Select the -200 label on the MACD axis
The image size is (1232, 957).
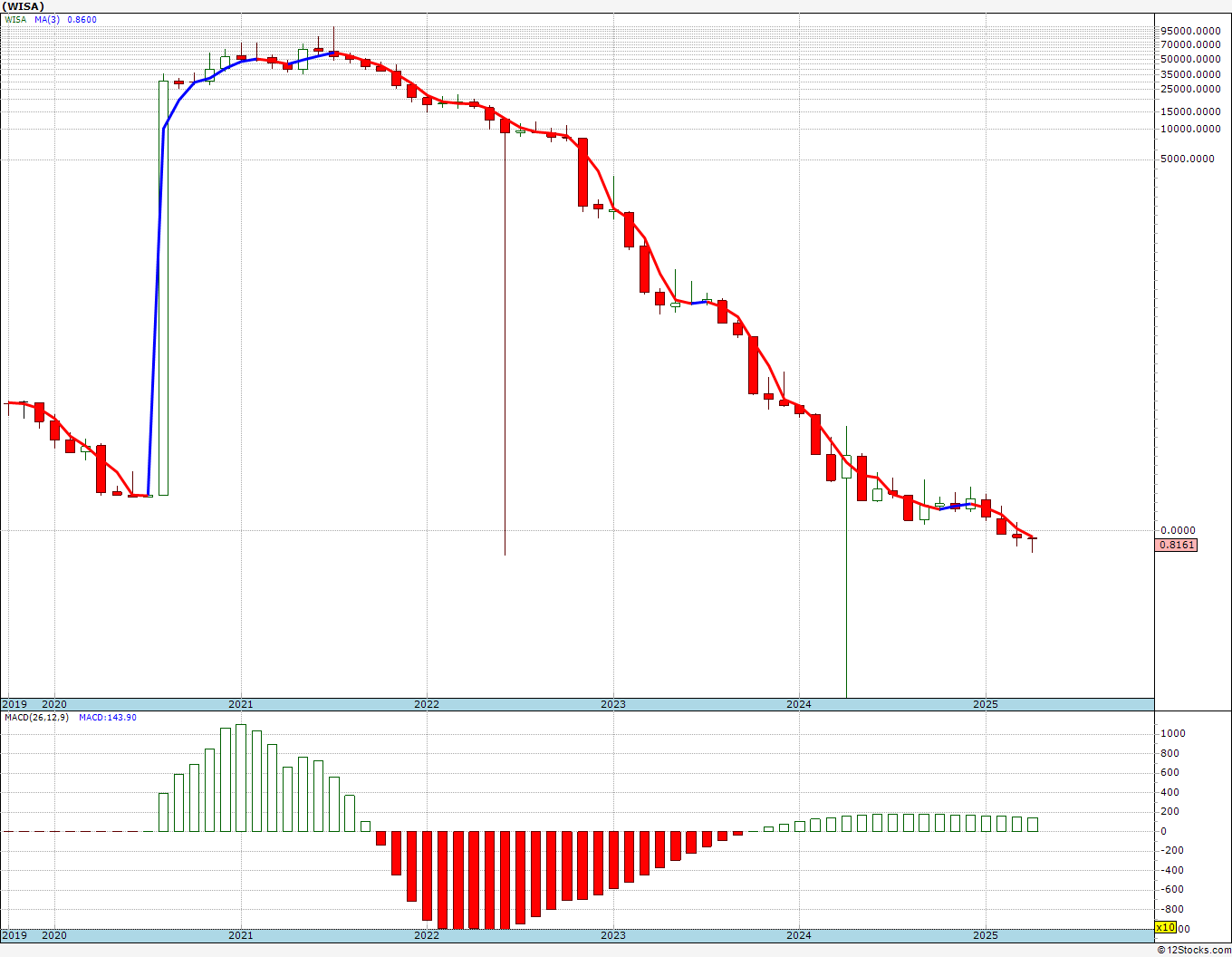[1172, 850]
